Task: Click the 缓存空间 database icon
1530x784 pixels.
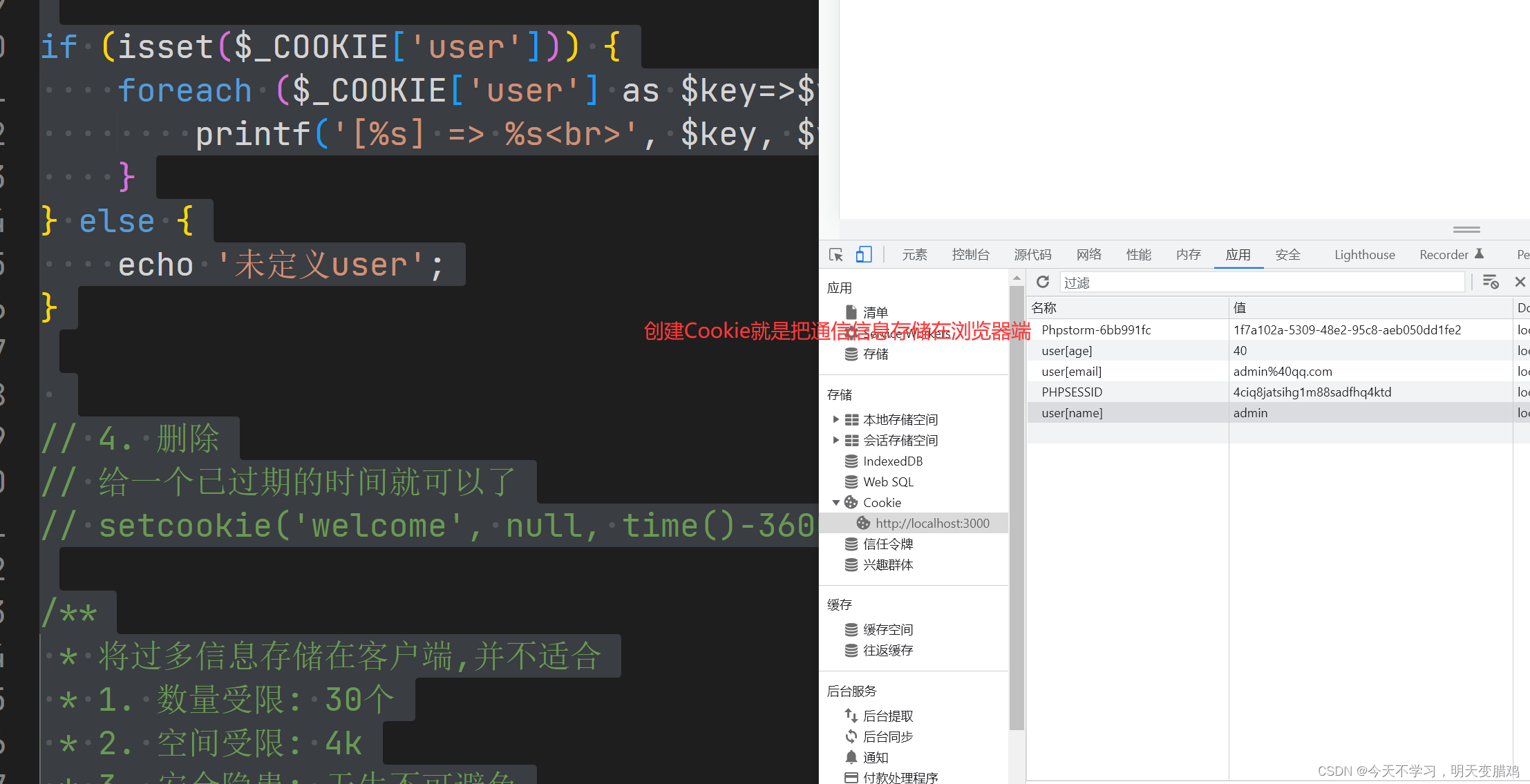Action: click(851, 629)
